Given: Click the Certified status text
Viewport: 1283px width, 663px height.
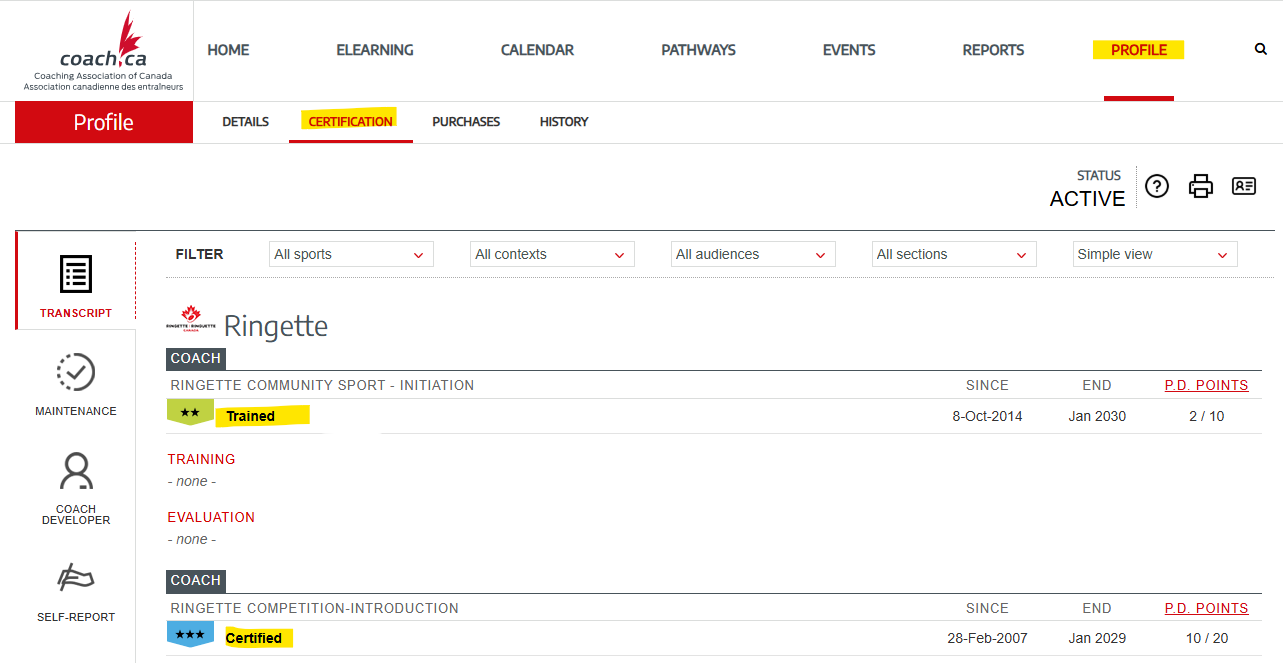Looking at the screenshot, I should 254,638.
